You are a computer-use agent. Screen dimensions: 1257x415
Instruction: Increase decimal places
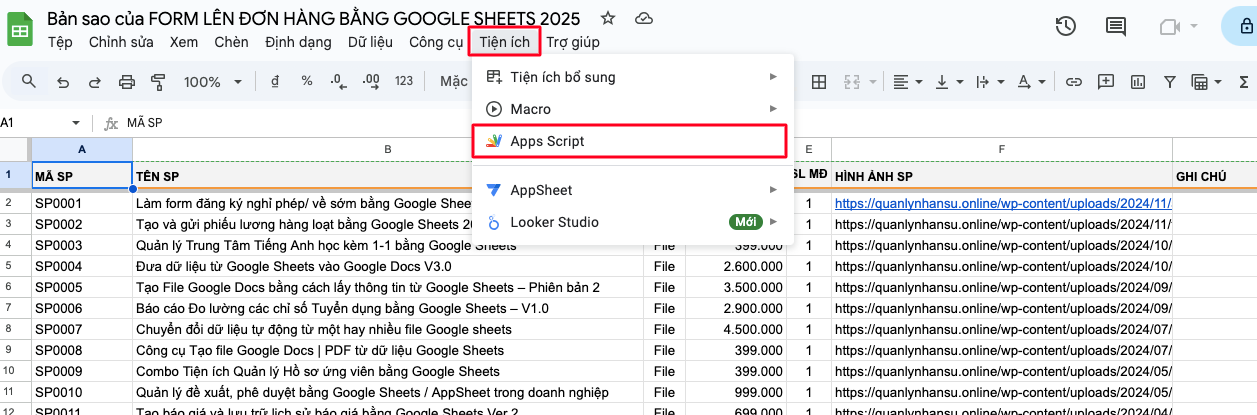coord(371,81)
